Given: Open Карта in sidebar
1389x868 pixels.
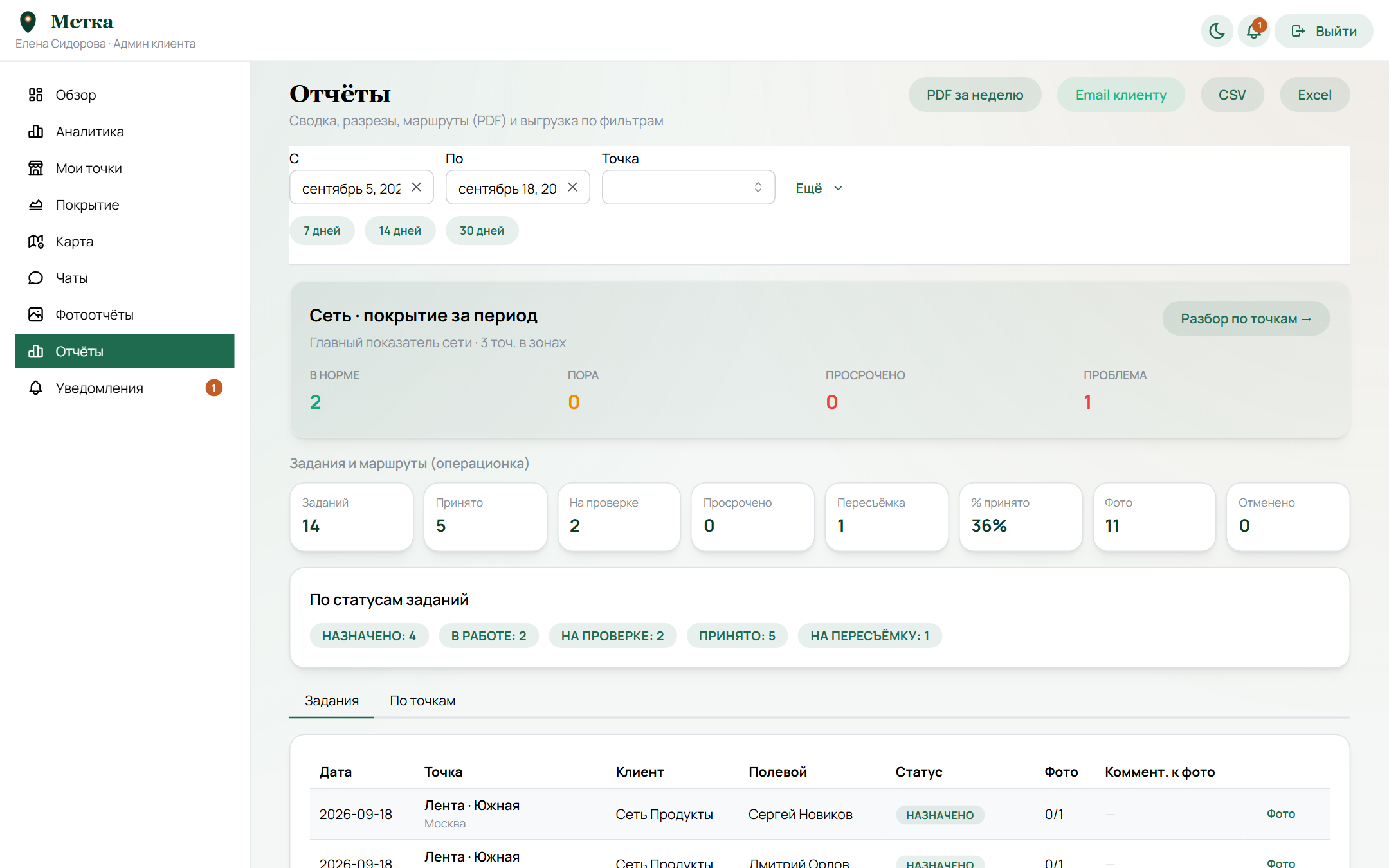Looking at the screenshot, I should click(x=125, y=241).
